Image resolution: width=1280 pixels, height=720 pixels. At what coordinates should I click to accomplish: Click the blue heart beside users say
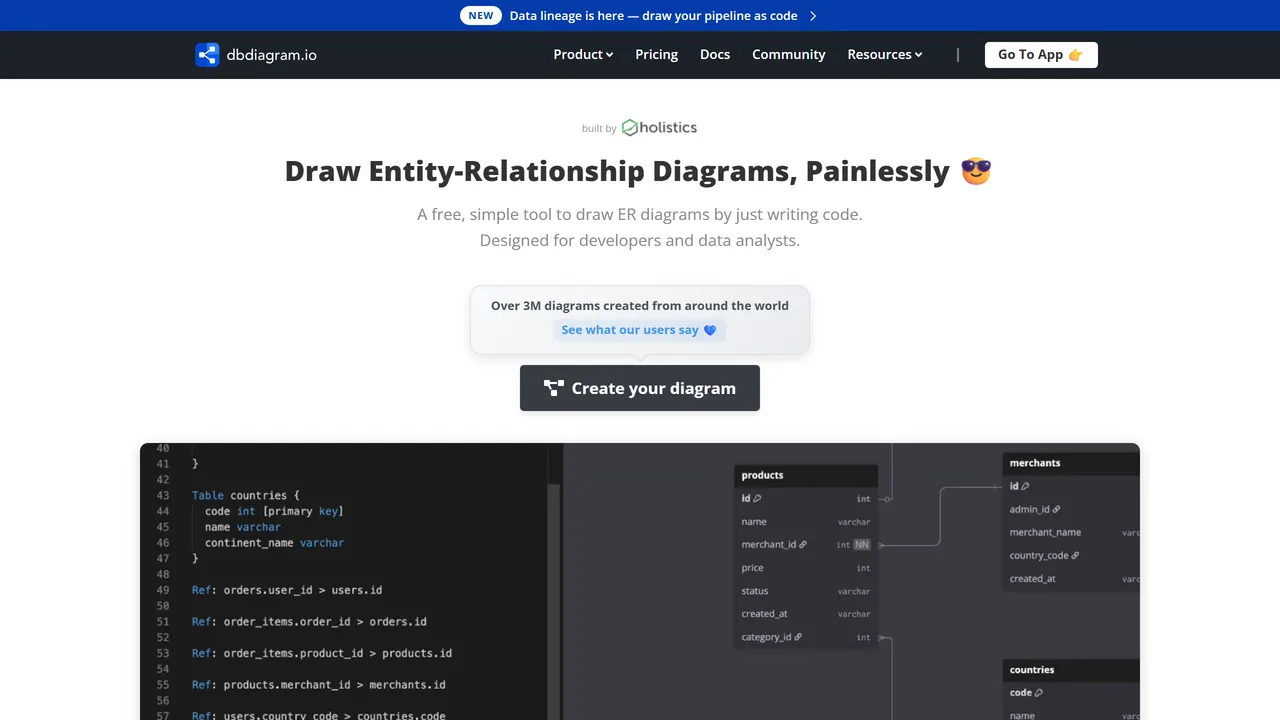(710, 330)
